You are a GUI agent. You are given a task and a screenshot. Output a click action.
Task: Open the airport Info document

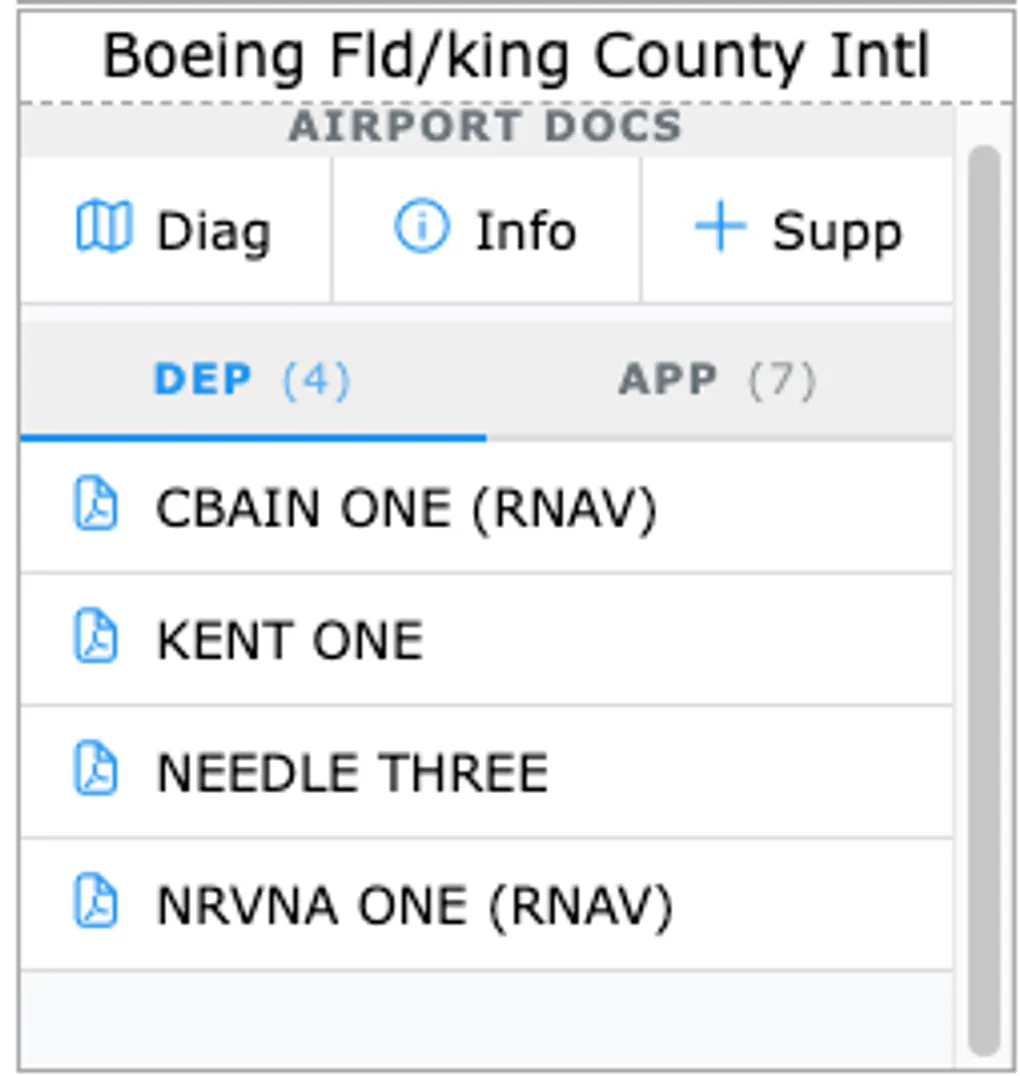525,232
